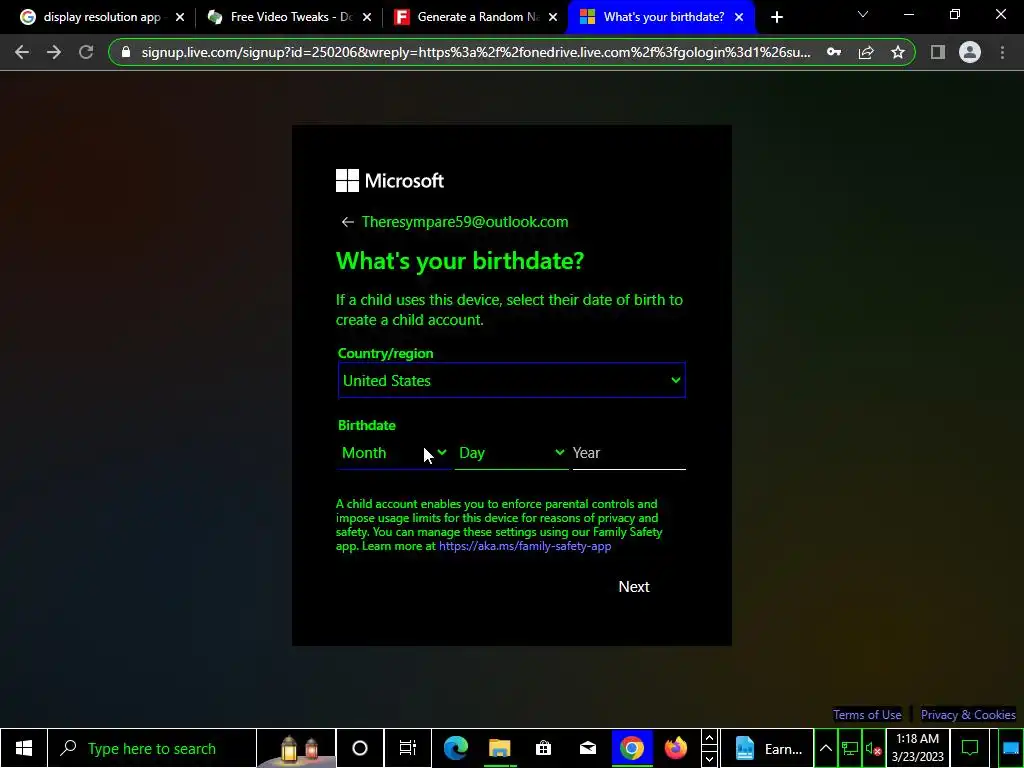Click the Year input field
The height and width of the screenshot is (768, 1024).
[x=629, y=453]
